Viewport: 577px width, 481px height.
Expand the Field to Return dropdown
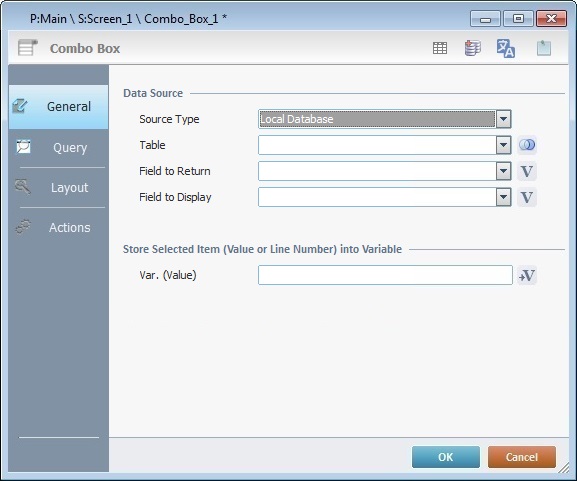[x=503, y=171]
